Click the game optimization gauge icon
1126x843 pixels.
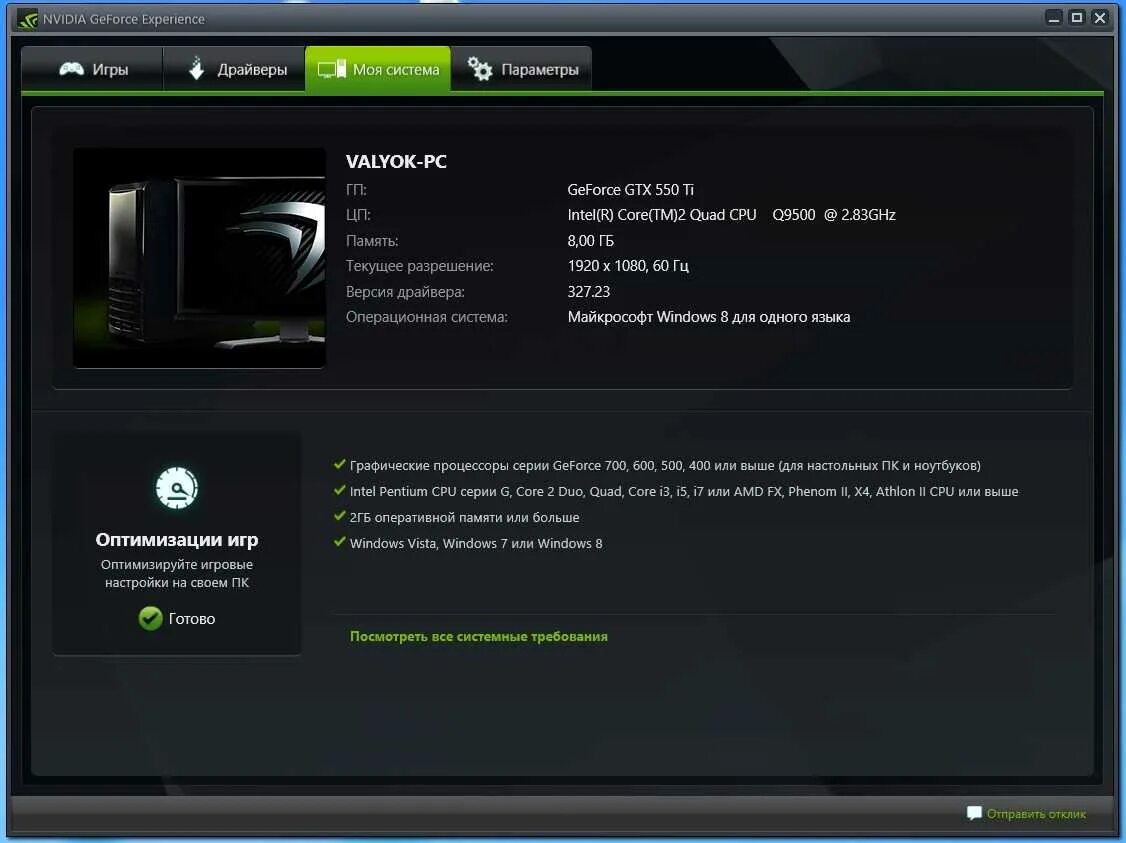(177, 488)
